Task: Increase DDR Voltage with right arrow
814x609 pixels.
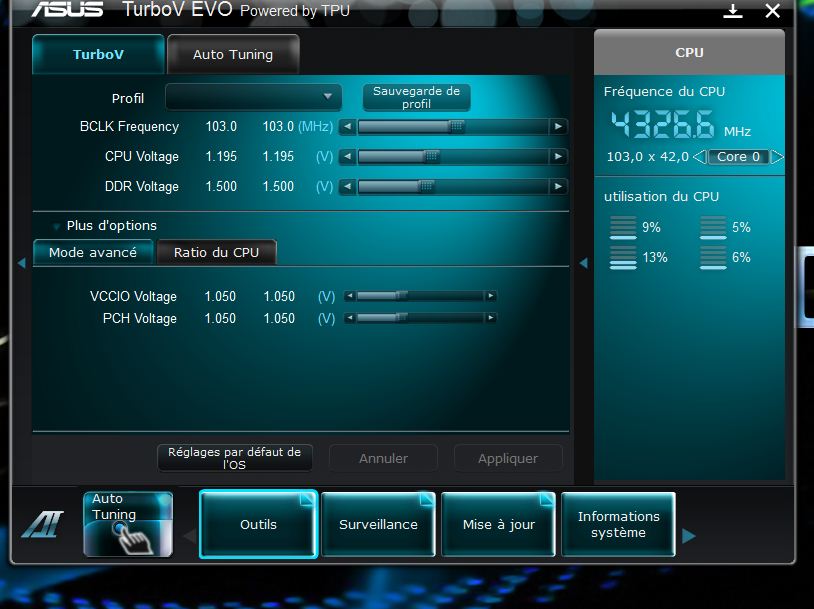Action: click(558, 187)
